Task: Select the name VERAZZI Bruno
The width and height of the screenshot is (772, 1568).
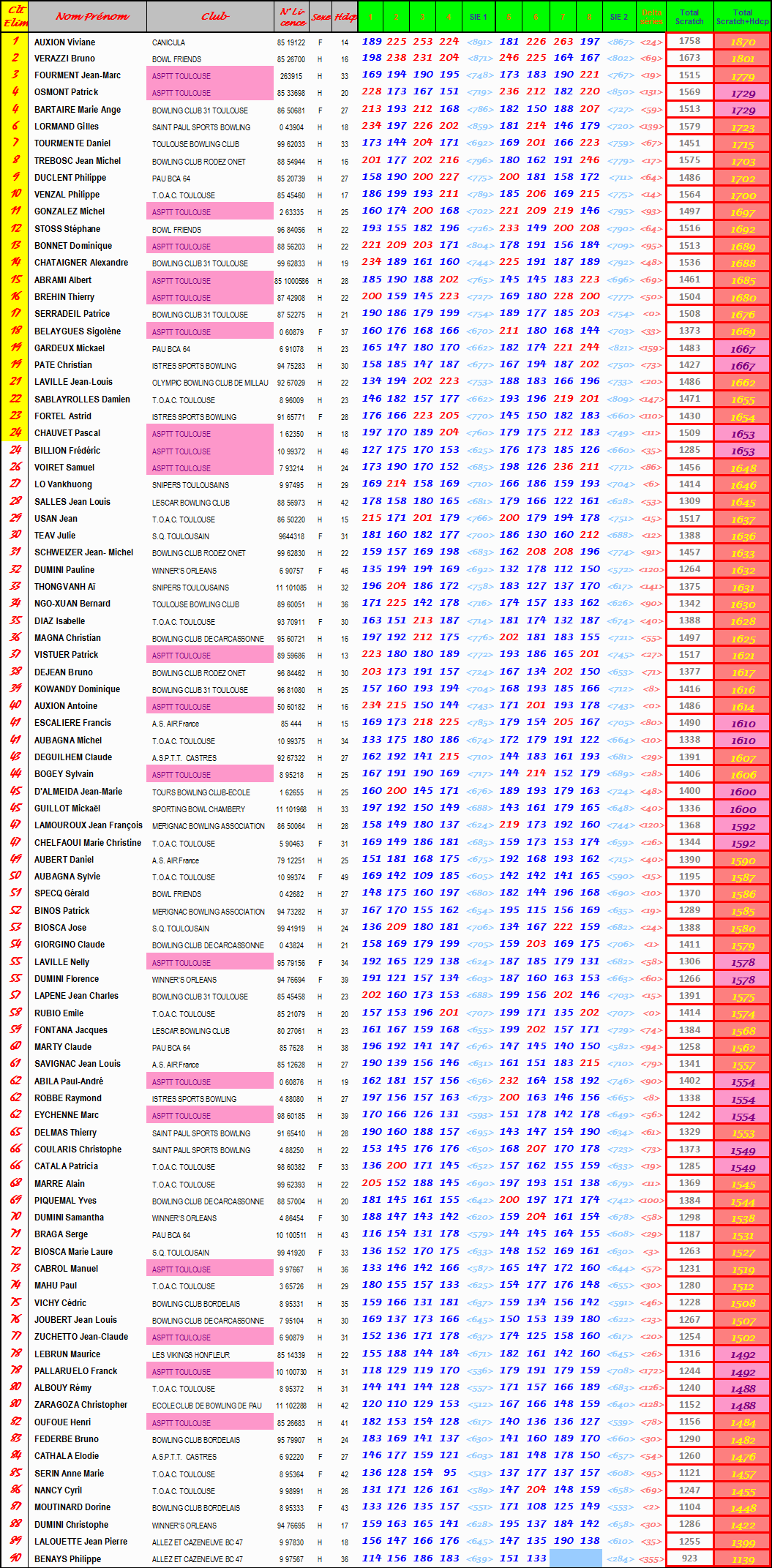Action: click(x=64, y=59)
